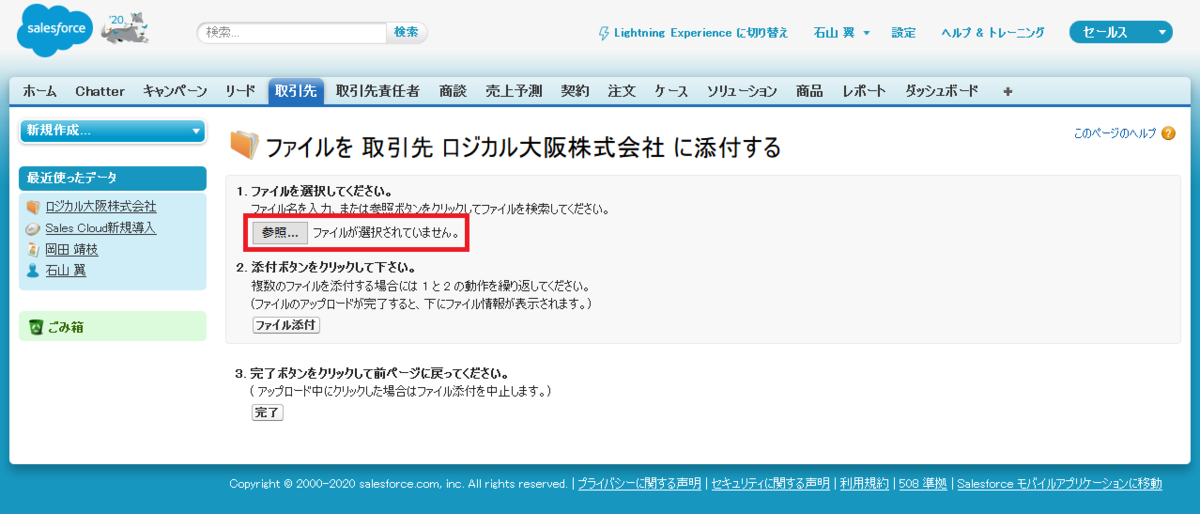The width and height of the screenshot is (1200, 514).
Task: Open Sales Cloud新規導入 recent item link
Action: coord(101,228)
